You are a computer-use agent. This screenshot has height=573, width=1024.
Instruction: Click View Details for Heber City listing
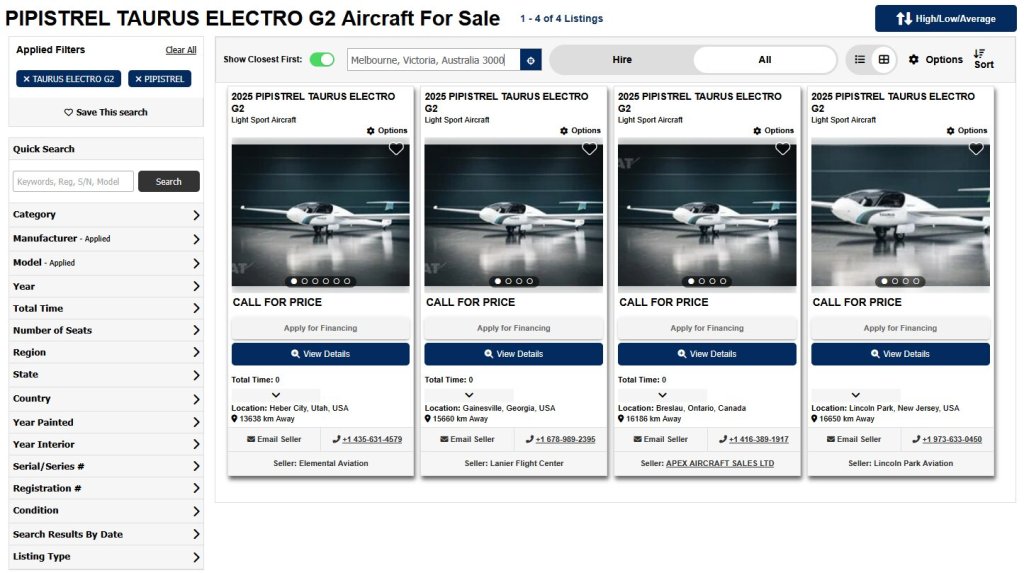tap(320, 354)
